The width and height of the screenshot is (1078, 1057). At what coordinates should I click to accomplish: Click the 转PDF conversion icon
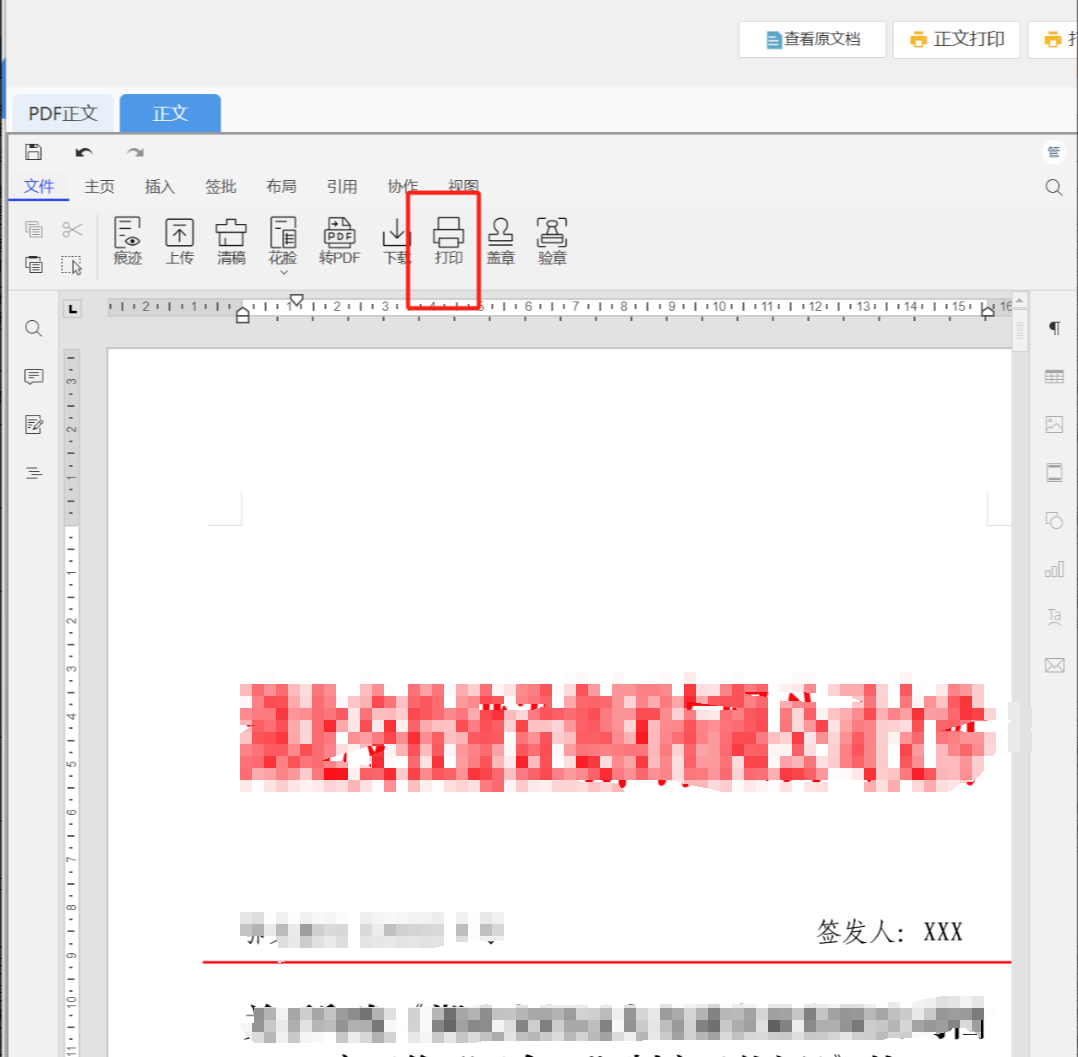pos(339,240)
